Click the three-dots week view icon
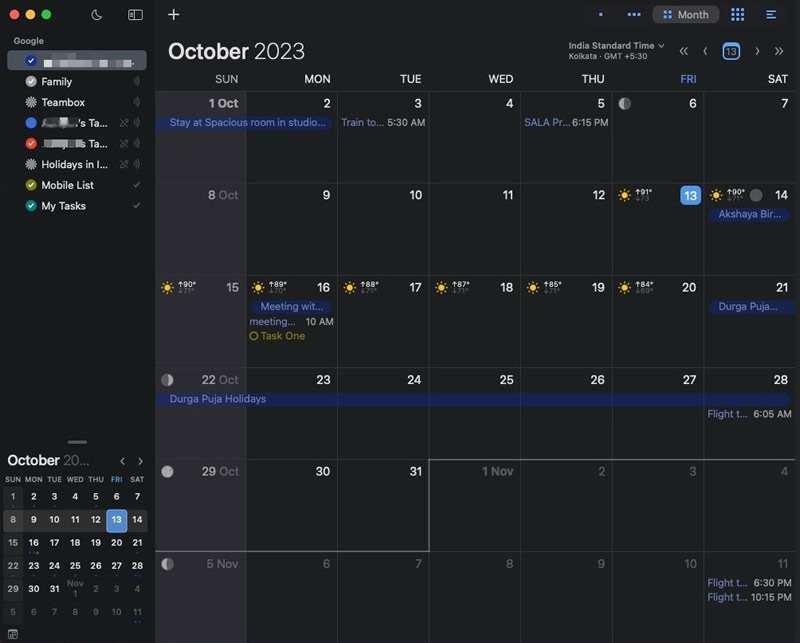The height and width of the screenshot is (643, 800). click(x=634, y=14)
